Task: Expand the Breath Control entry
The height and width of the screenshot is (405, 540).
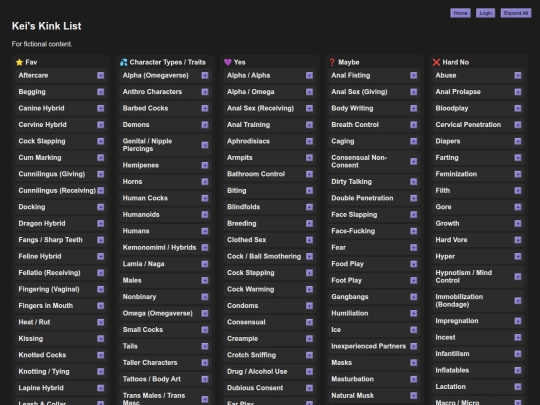Action: click(x=414, y=125)
